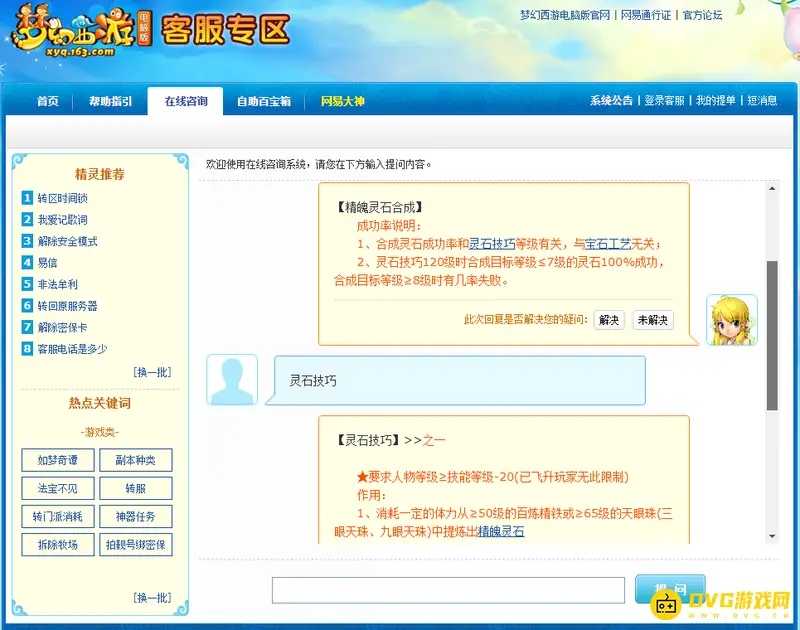Click the 法宝不见 keyword button
The image size is (800, 630).
tap(58, 489)
